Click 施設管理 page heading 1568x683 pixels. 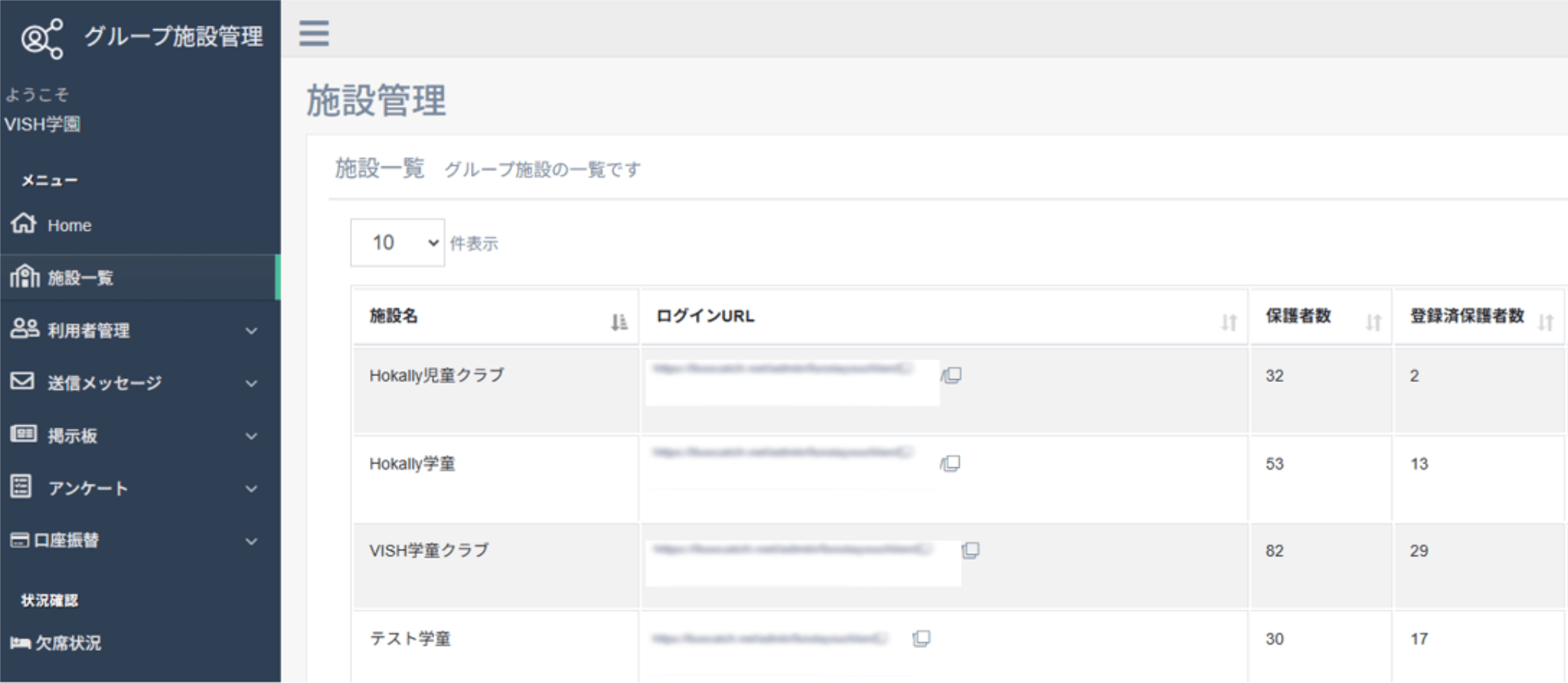click(376, 101)
